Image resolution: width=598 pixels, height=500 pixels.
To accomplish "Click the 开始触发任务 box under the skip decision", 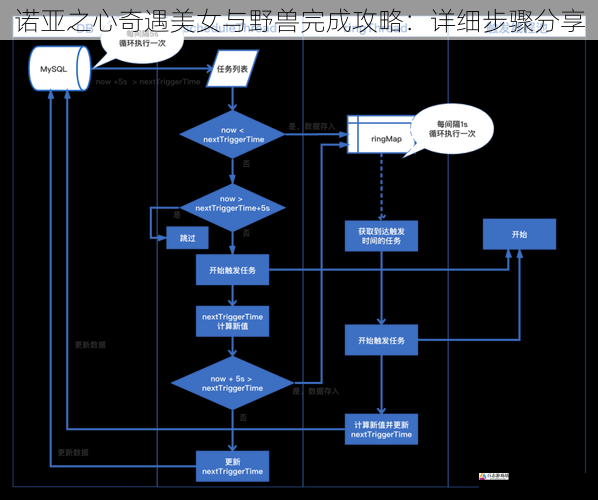I will [232, 270].
